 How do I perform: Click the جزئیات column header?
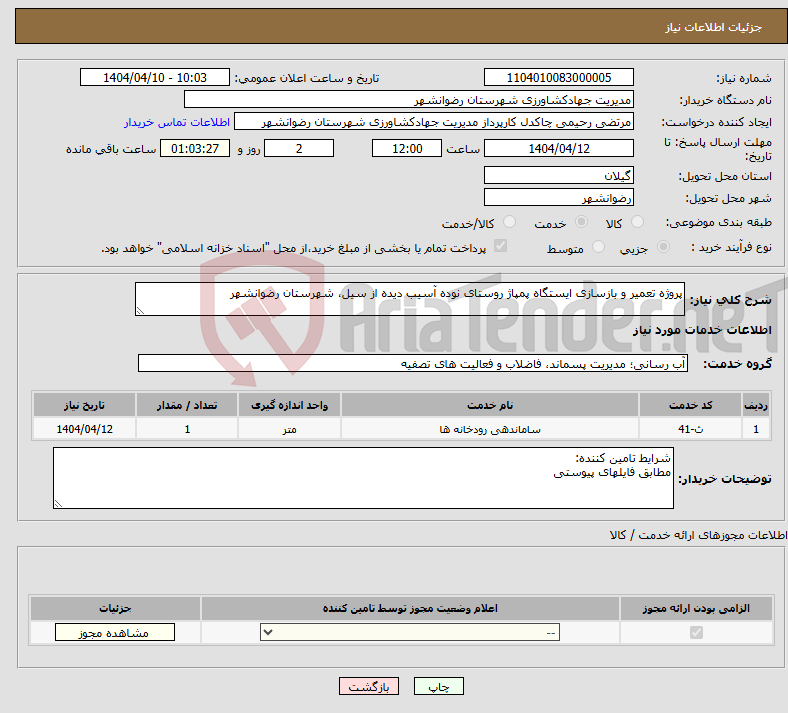pos(115,608)
